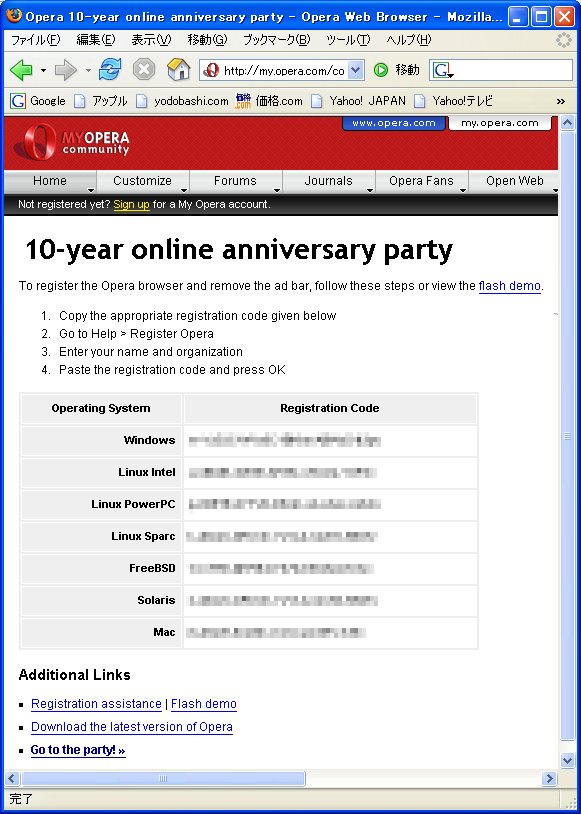Expand the Customize navigation dropdown arrow
Viewport: 581px width, 814px height.
tap(184, 189)
